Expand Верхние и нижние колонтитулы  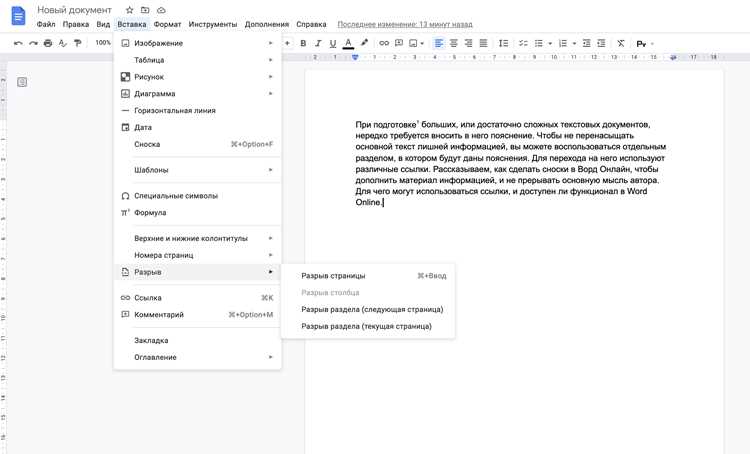tap(198, 238)
